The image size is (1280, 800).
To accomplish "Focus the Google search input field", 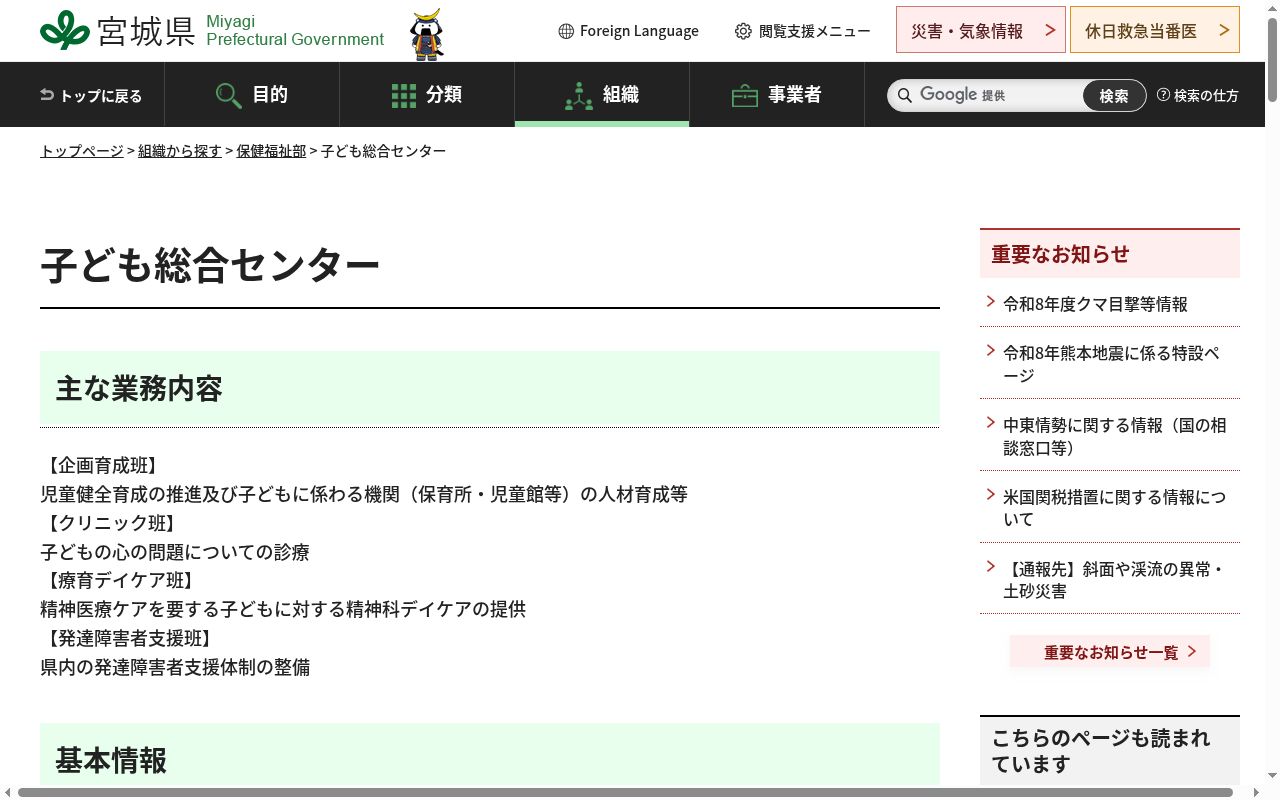I will [x=985, y=95].
